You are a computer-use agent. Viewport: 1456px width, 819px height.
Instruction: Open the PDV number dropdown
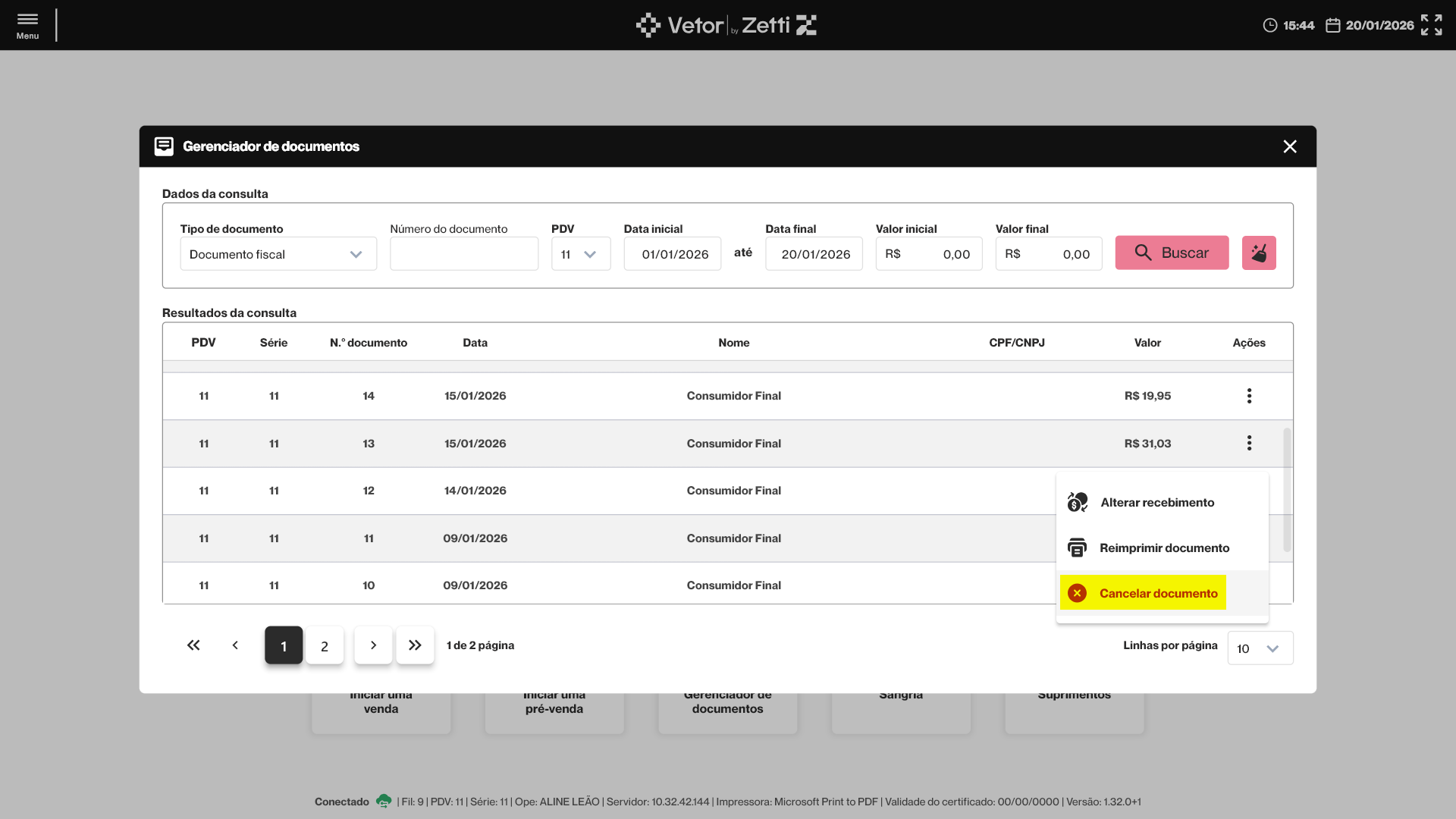(580, 254)
